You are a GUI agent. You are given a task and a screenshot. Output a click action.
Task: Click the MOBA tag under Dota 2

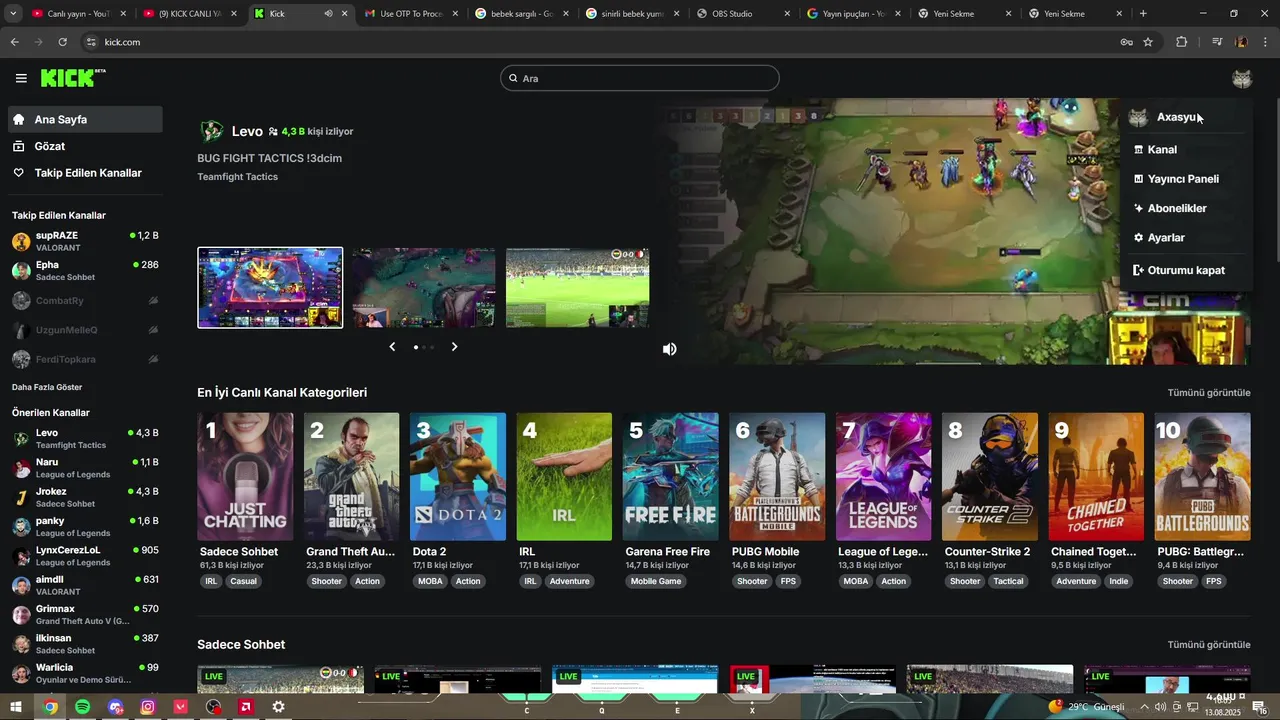430,581
